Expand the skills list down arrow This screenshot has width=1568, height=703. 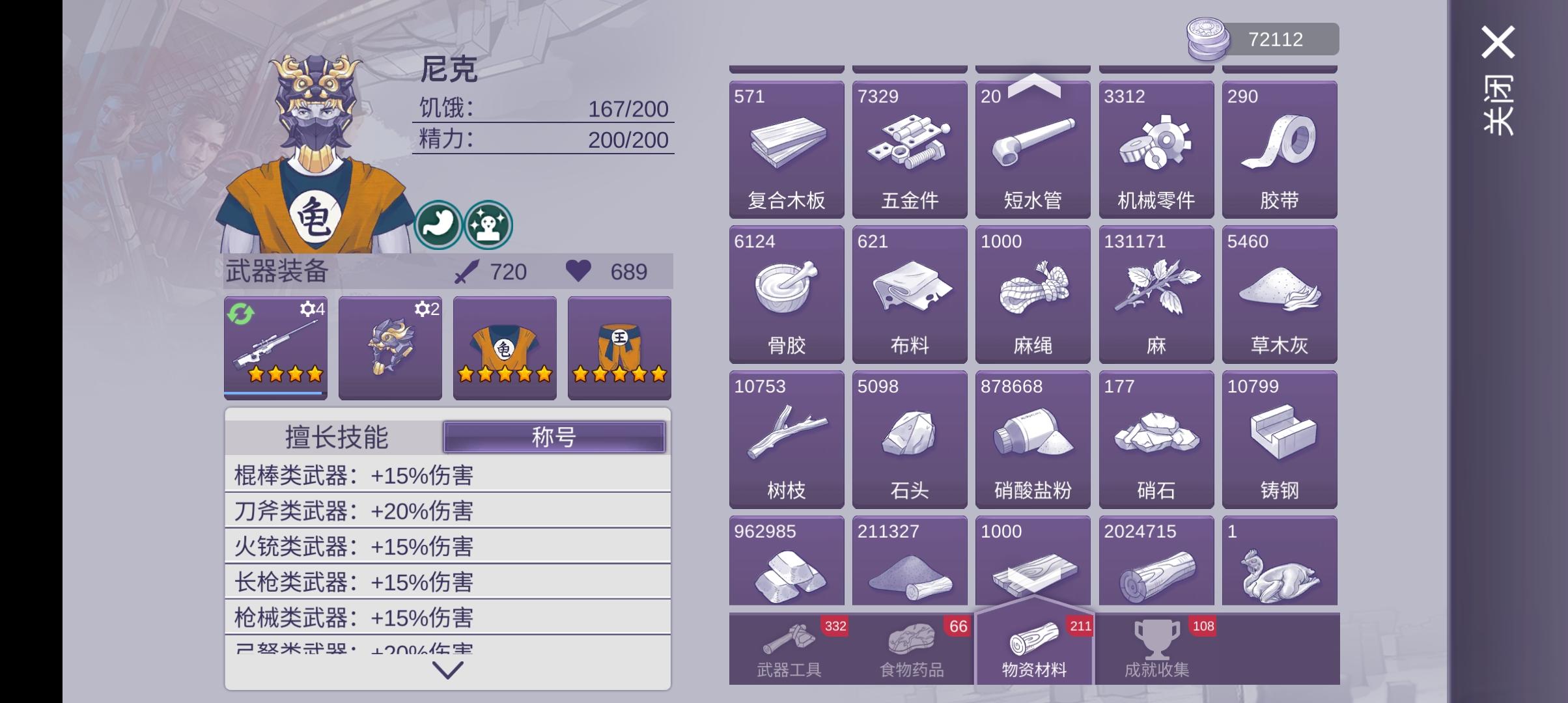(448, 670)
